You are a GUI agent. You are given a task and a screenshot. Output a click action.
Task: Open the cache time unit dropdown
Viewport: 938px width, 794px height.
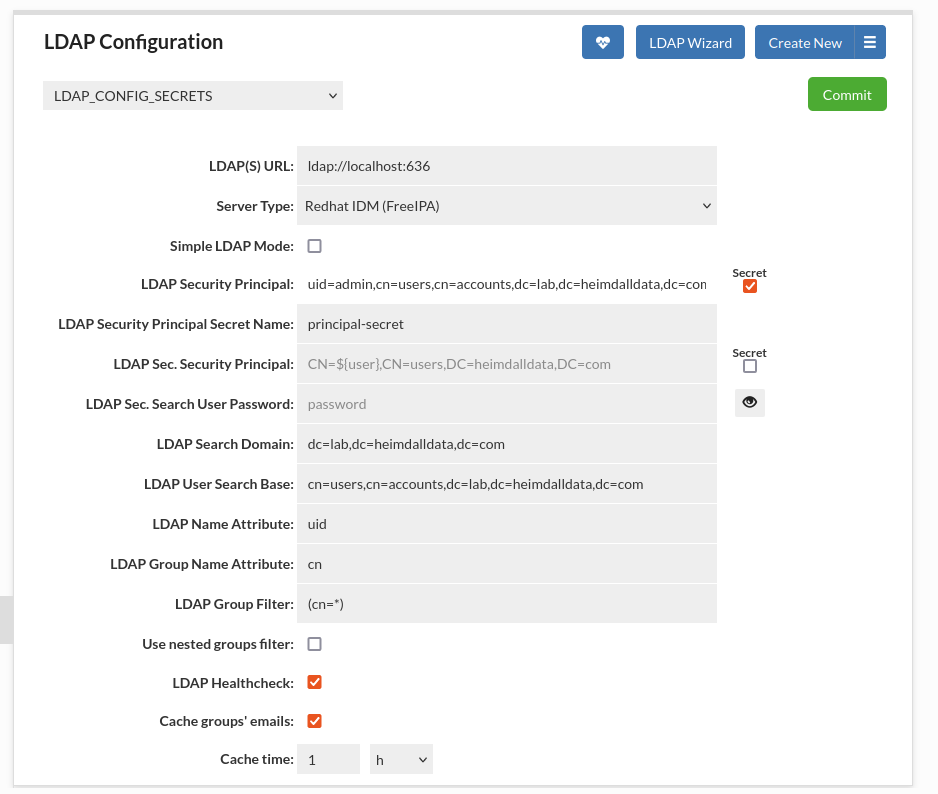point(401,759)
